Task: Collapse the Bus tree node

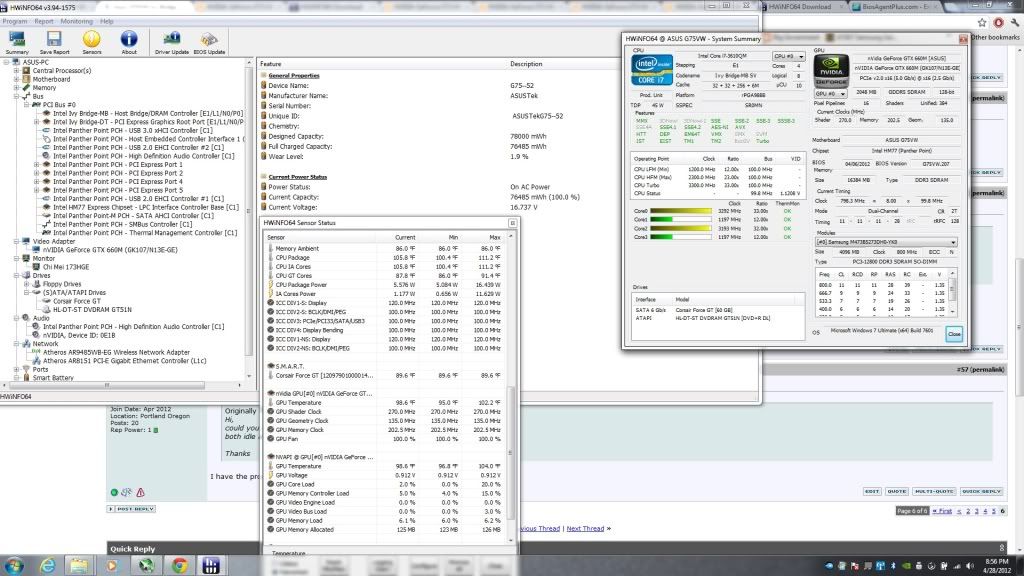Action: pos(16,96)
